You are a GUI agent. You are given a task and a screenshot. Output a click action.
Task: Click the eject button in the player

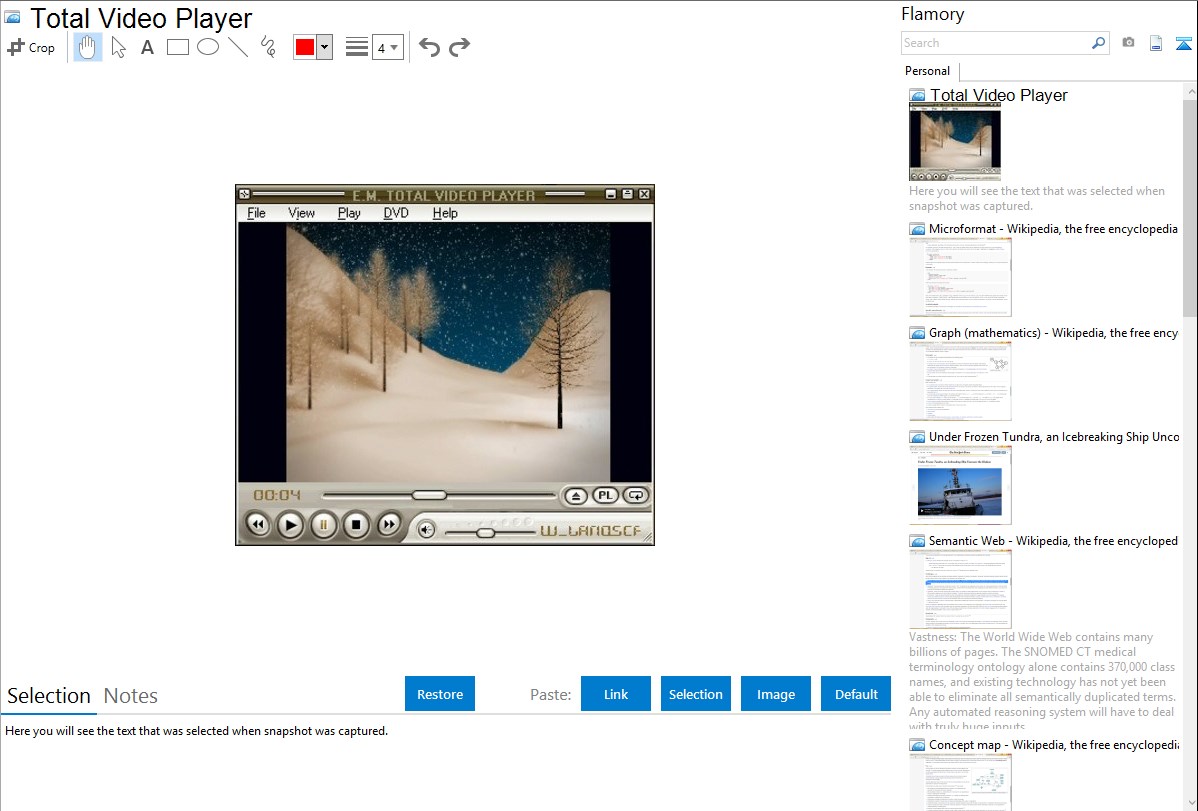575,496
